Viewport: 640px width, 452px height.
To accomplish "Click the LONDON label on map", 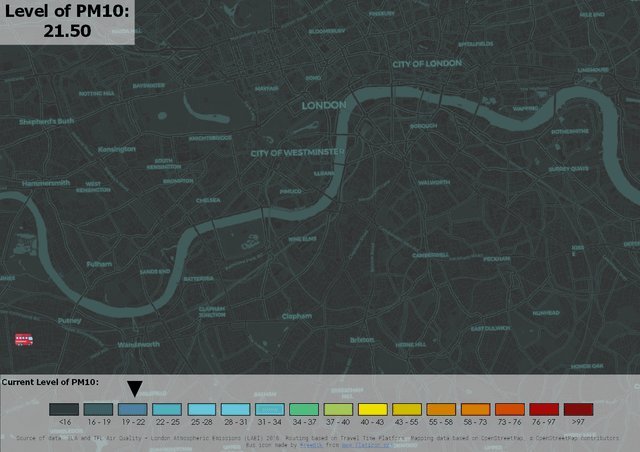I will pyautogui.click(x=323, y=105).
